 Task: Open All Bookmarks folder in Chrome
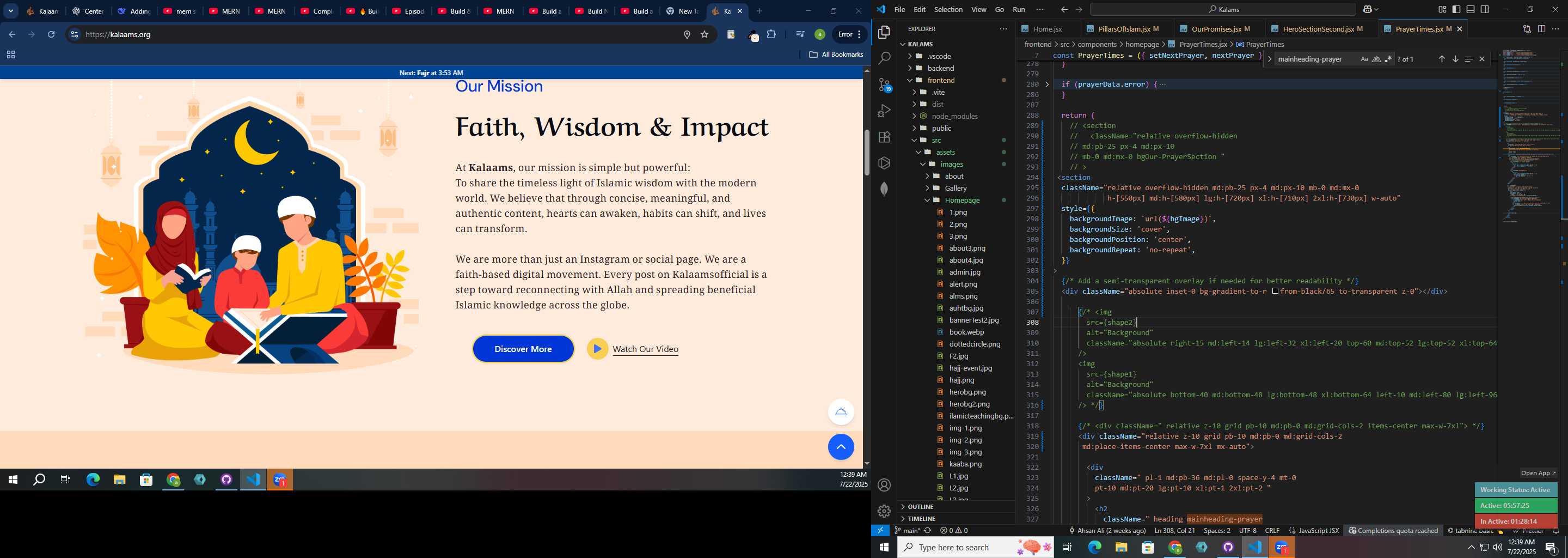click(x=835, y=55)
